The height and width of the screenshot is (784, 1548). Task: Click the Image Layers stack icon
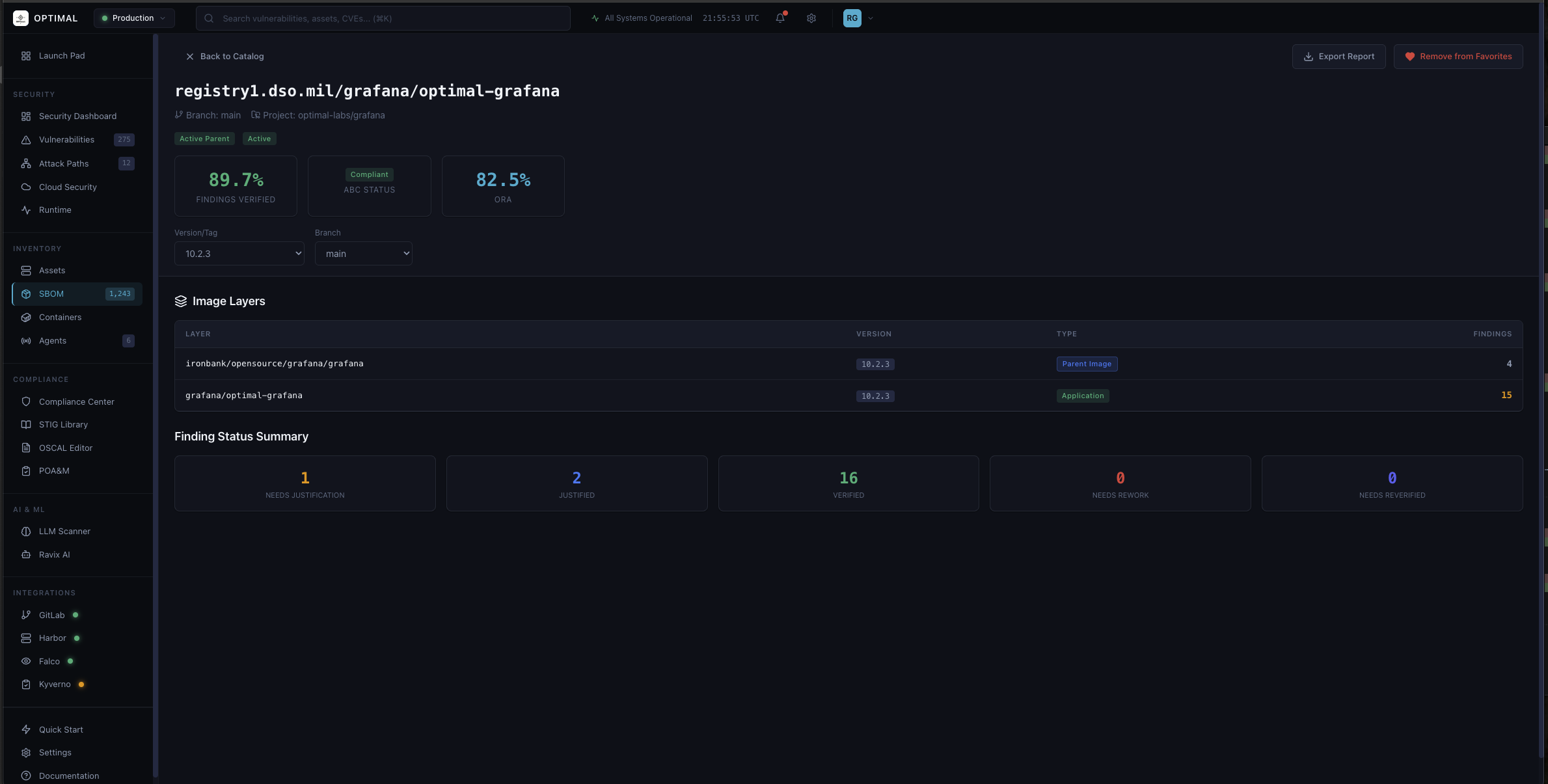[x=181, y=301]
